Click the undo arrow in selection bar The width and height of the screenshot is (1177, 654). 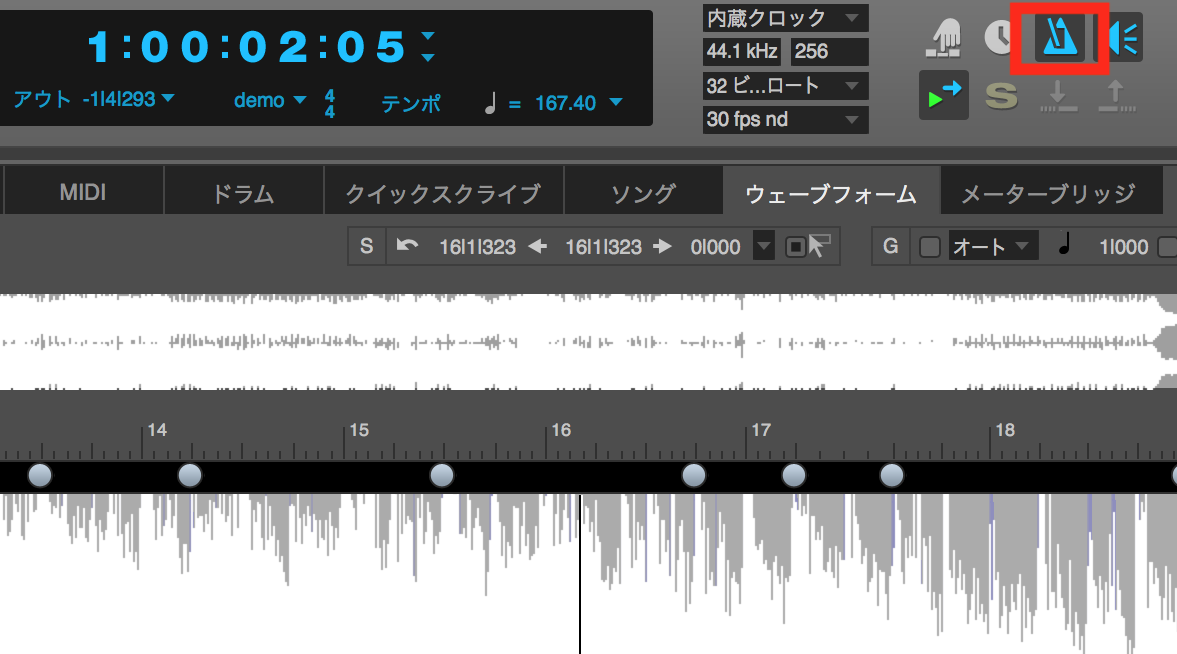(x=407, y=246)
